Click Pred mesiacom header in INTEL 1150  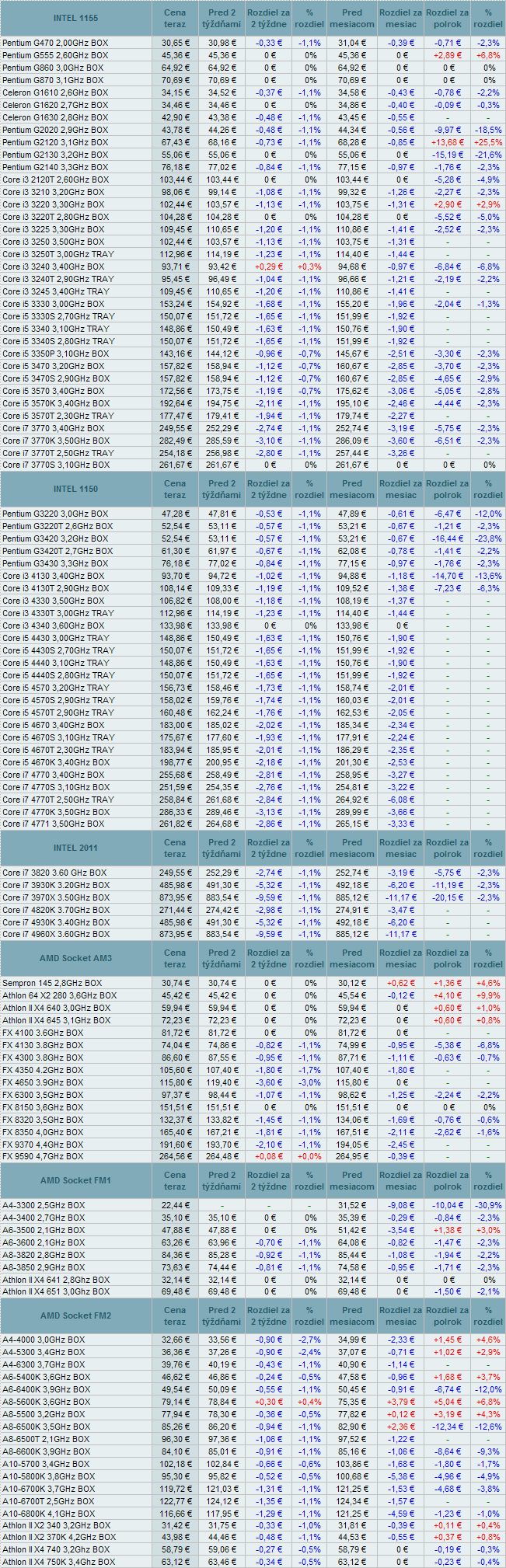[352, 489]
